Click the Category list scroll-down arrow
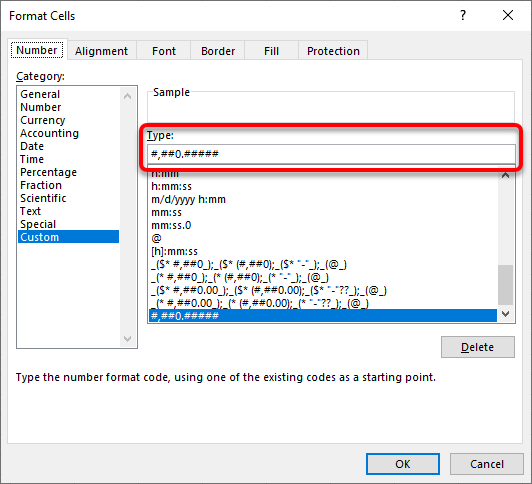The image size is (532, 484). 128,338
